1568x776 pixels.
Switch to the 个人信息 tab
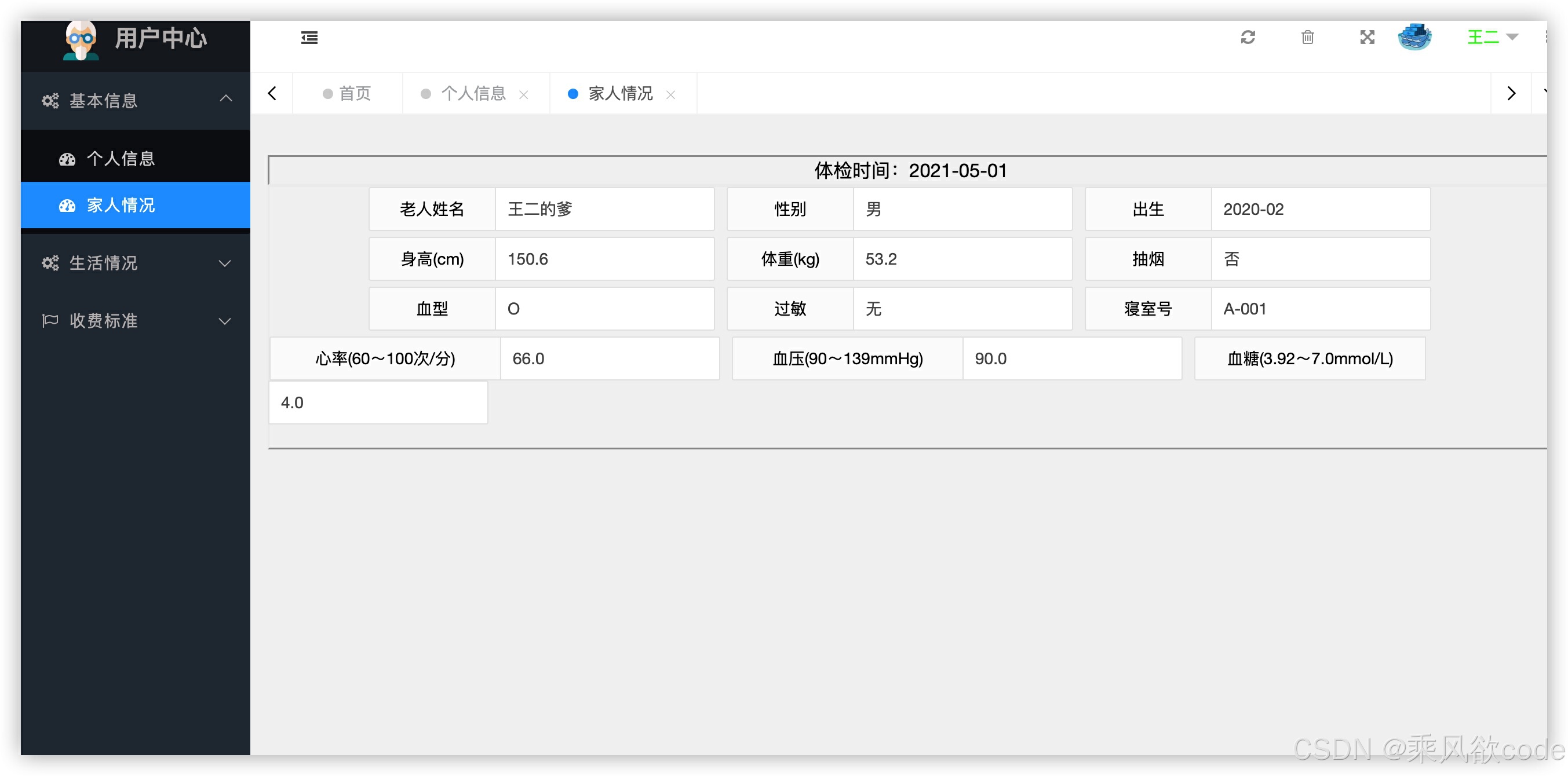[473, 94]
